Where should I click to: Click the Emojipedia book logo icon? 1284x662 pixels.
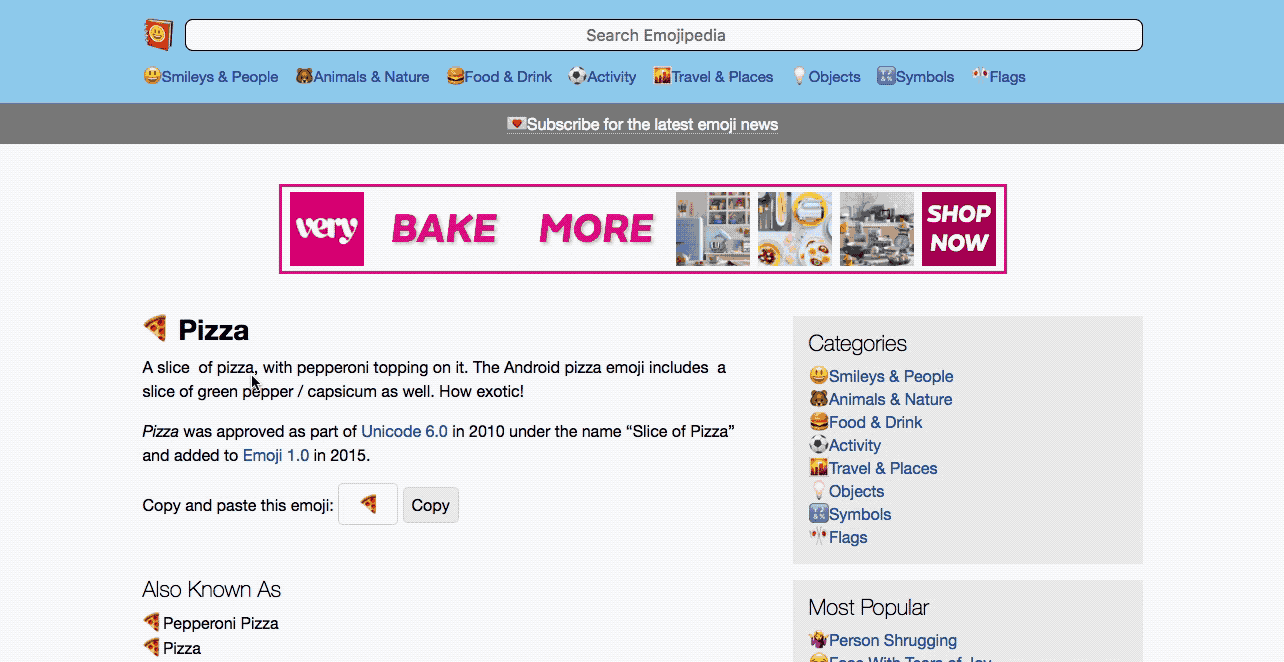click(158, 35)
